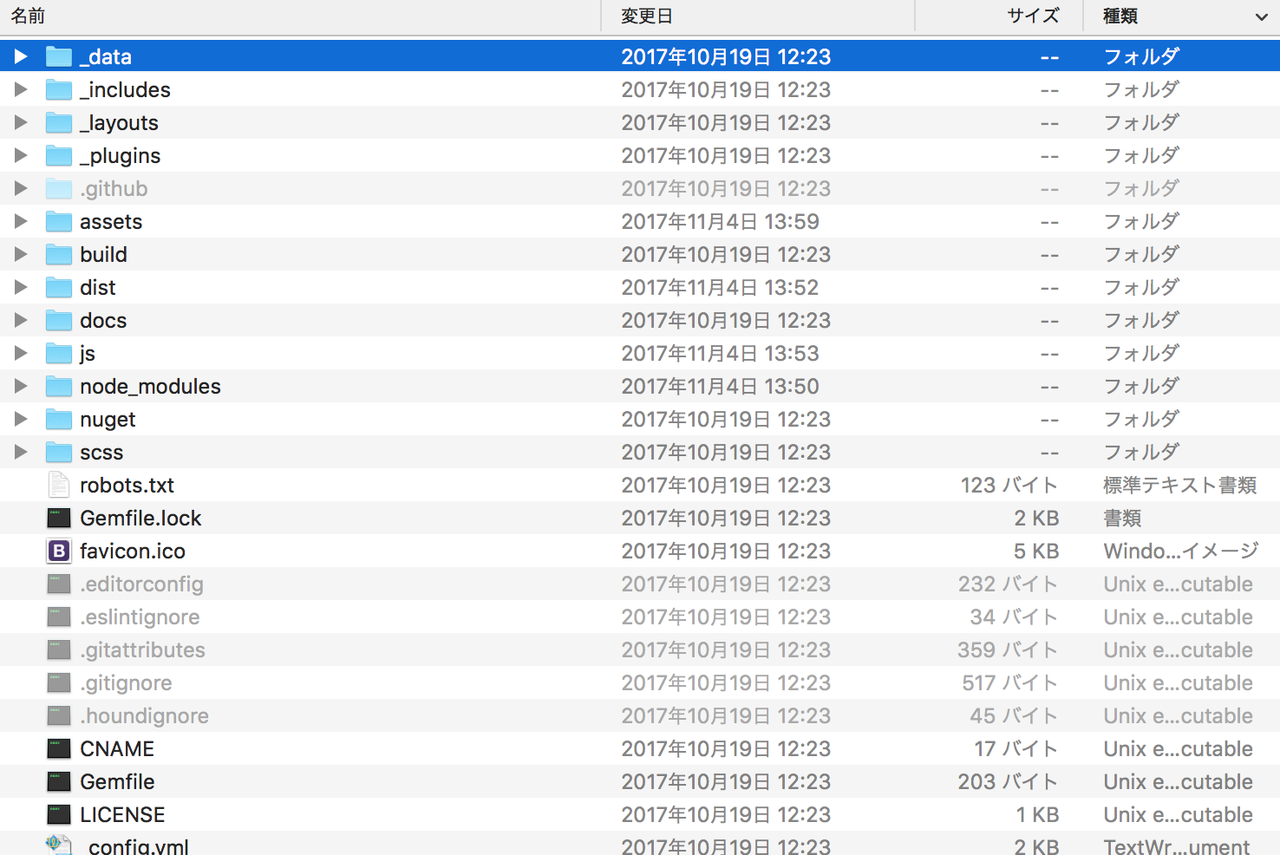Select the favicon.ico file name
This screenshot has width=1280, height=855.
coord(133,552)
